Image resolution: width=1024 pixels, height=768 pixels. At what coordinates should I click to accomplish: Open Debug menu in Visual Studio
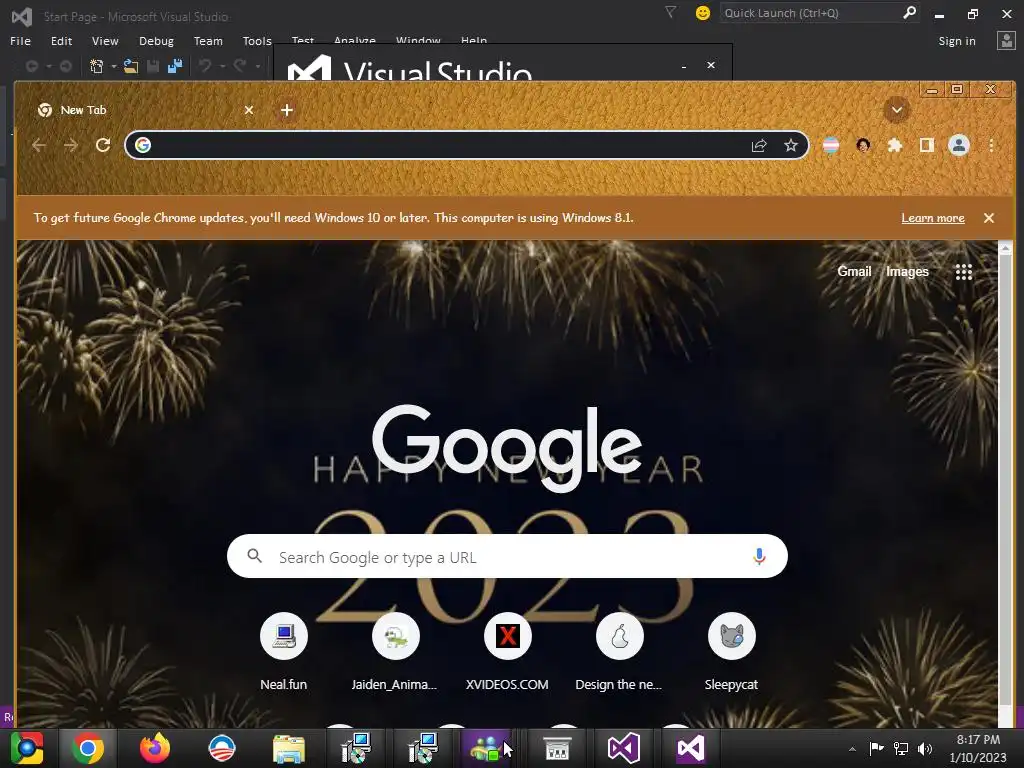(x=156, y=40)
